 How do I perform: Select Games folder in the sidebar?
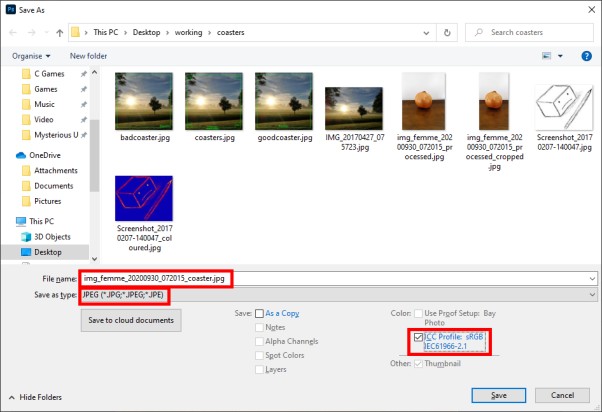(x=46, y=89)
